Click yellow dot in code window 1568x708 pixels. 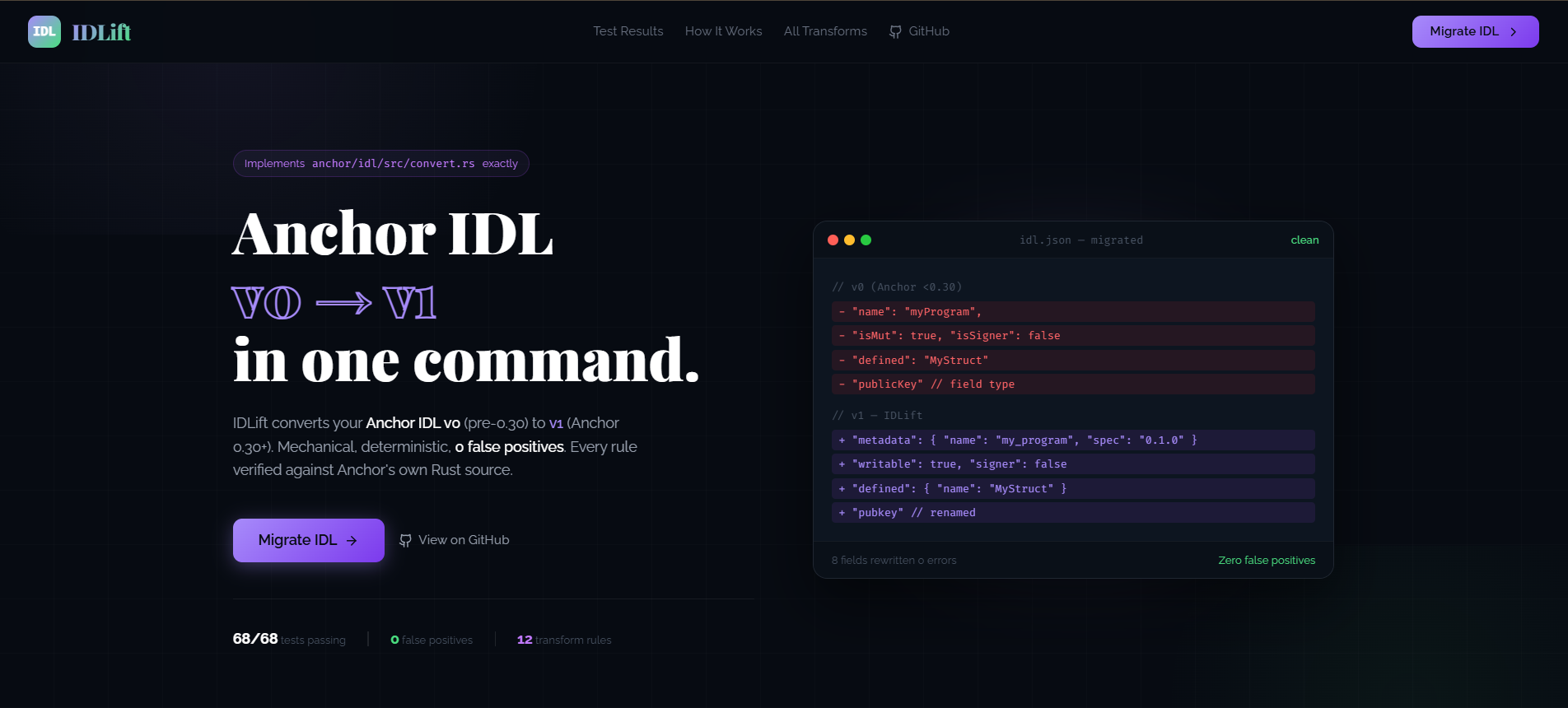pos(849,240)
